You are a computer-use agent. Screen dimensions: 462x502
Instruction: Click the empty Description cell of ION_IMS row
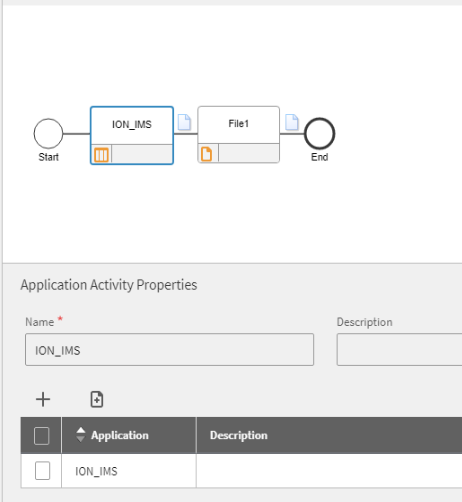click(329, 471)
